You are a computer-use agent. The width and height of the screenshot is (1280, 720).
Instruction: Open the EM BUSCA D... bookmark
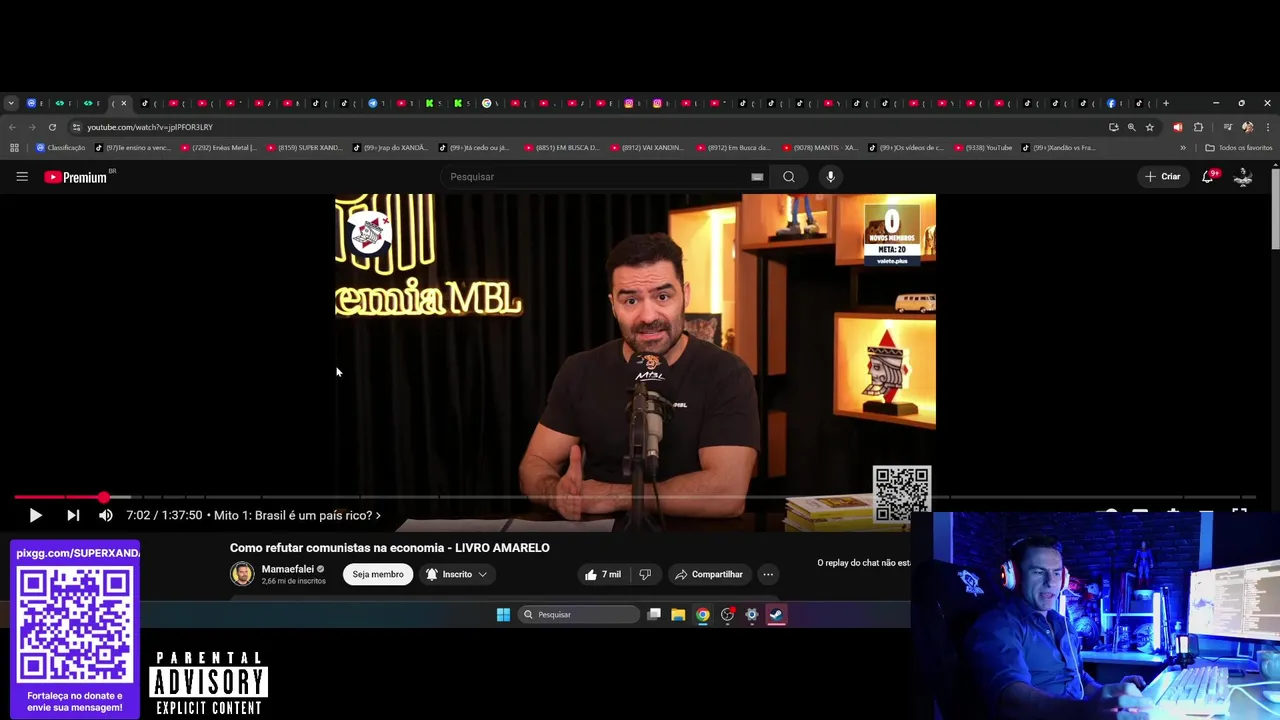click(x=562, y=148)
